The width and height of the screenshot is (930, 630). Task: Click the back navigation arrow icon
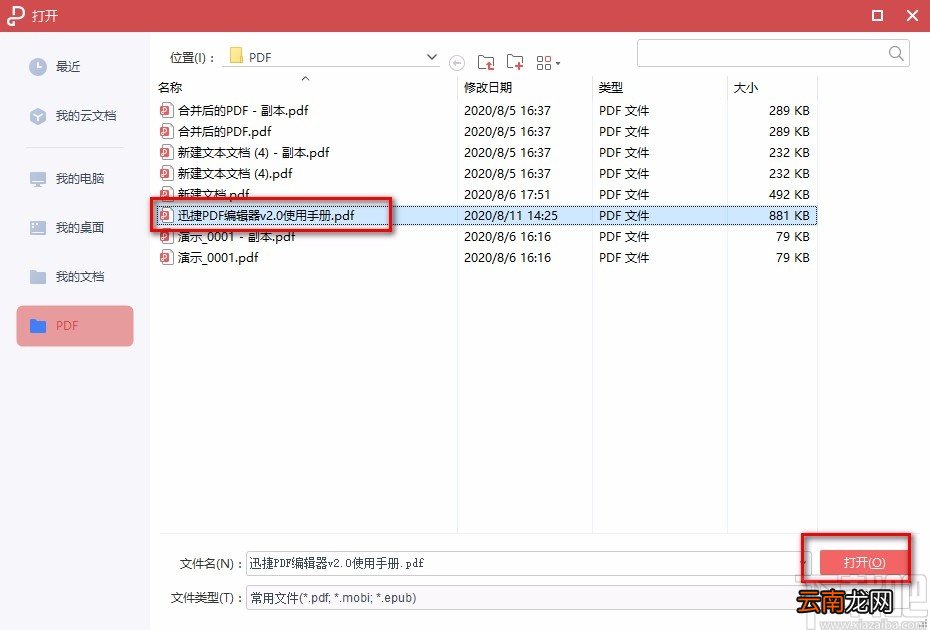click(x=457, y=62)
